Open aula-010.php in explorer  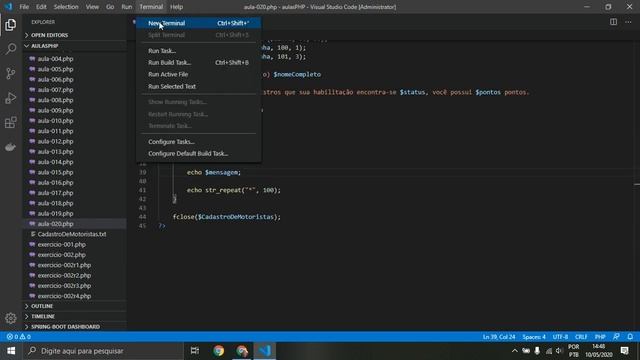(75, 121)
